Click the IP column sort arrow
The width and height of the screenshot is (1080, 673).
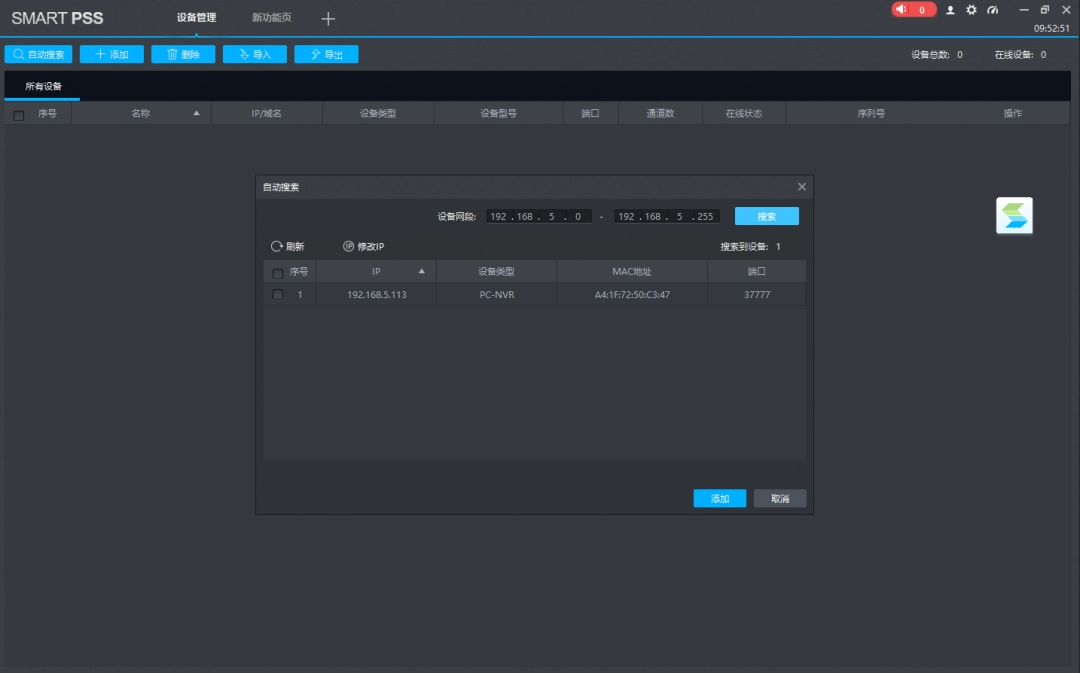(x=421, y=271)
